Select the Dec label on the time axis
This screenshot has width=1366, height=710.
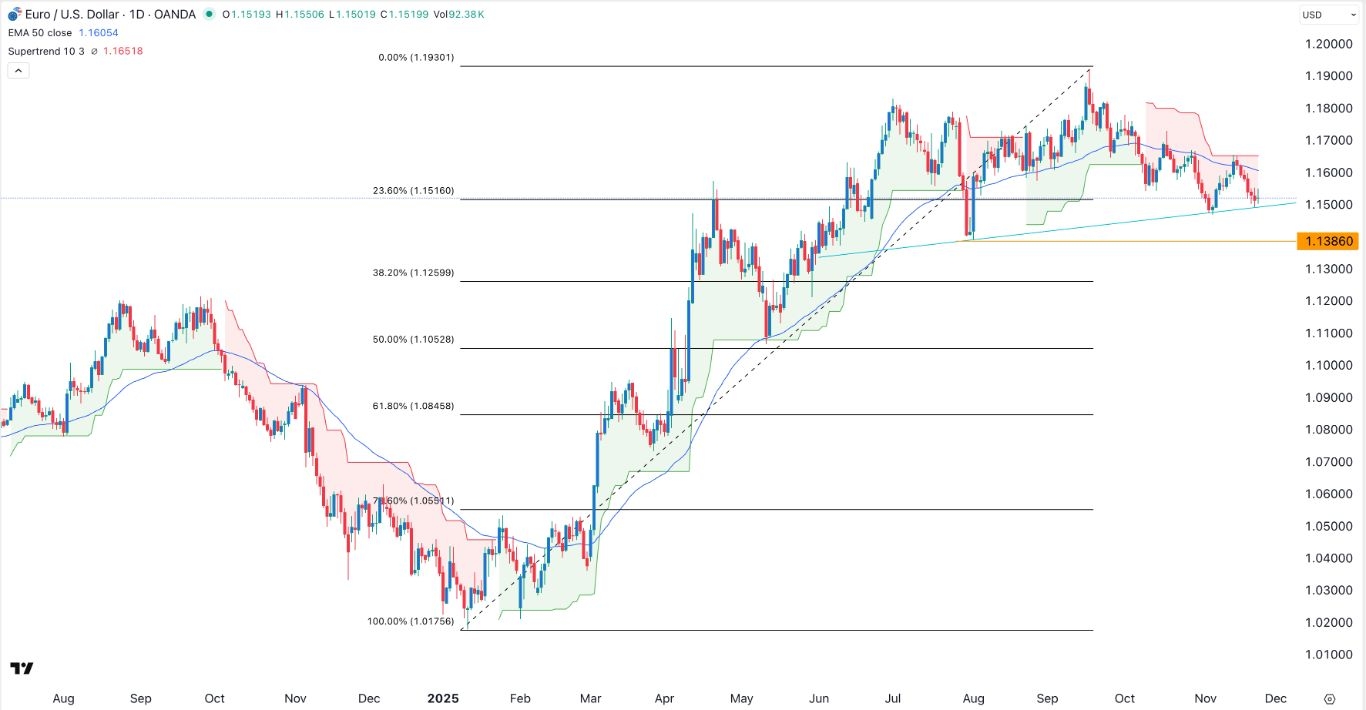click(x=1276, y=698)
